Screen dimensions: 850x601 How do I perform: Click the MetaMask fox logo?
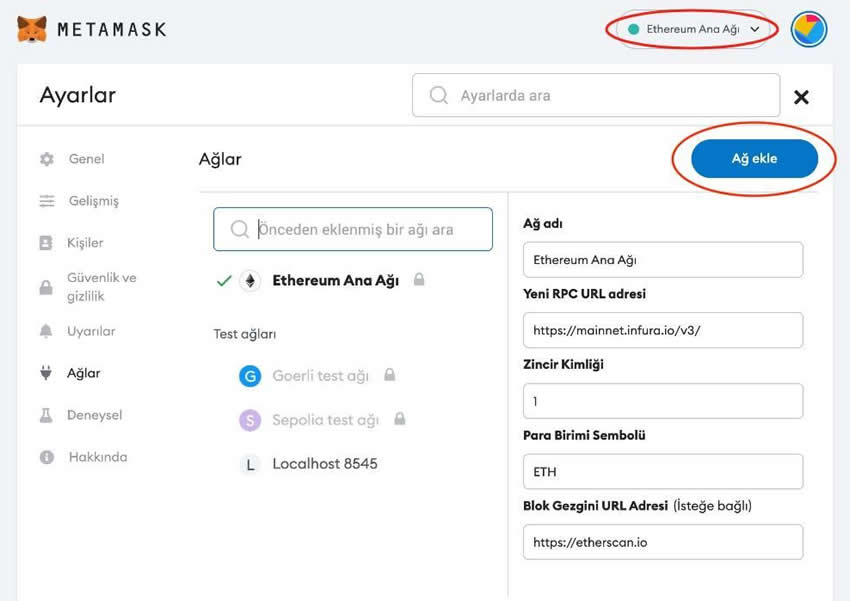coord(32,29)
